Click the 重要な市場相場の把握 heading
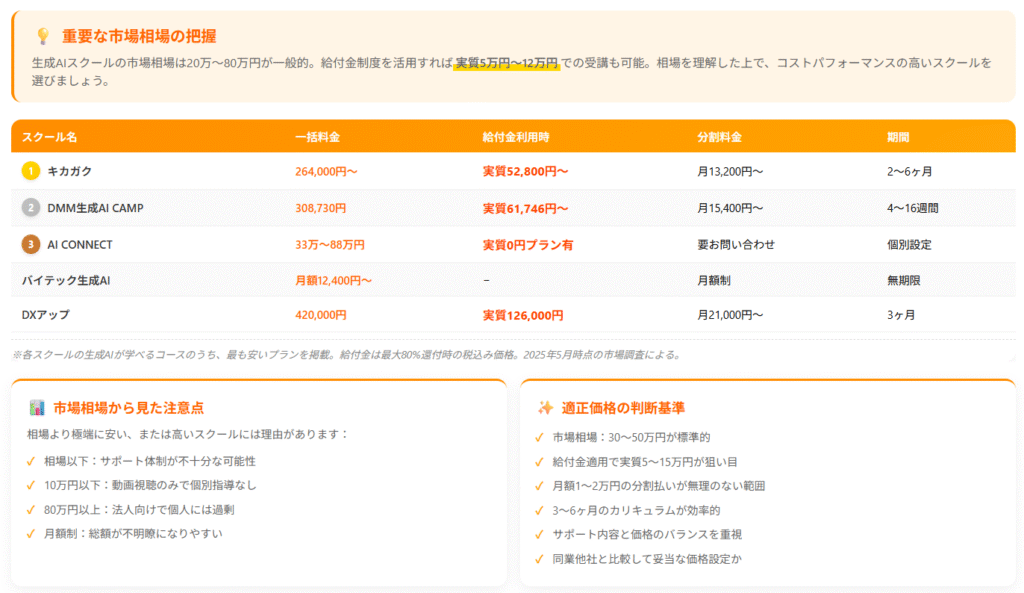 (x=139, y=36)
